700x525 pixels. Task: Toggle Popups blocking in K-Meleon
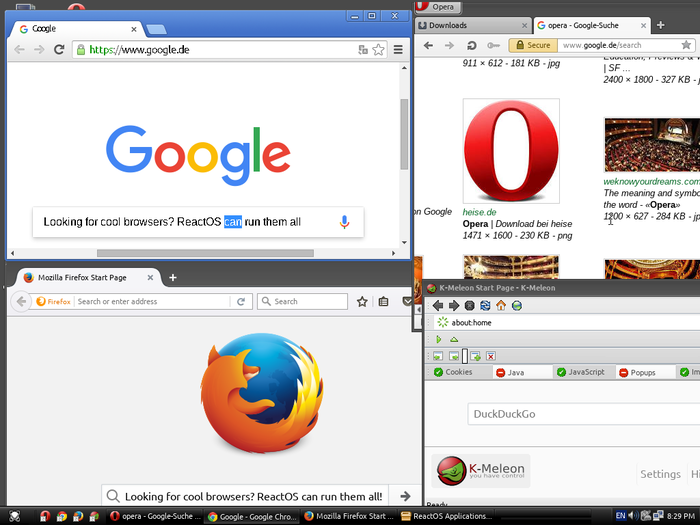tap(637, 372)
